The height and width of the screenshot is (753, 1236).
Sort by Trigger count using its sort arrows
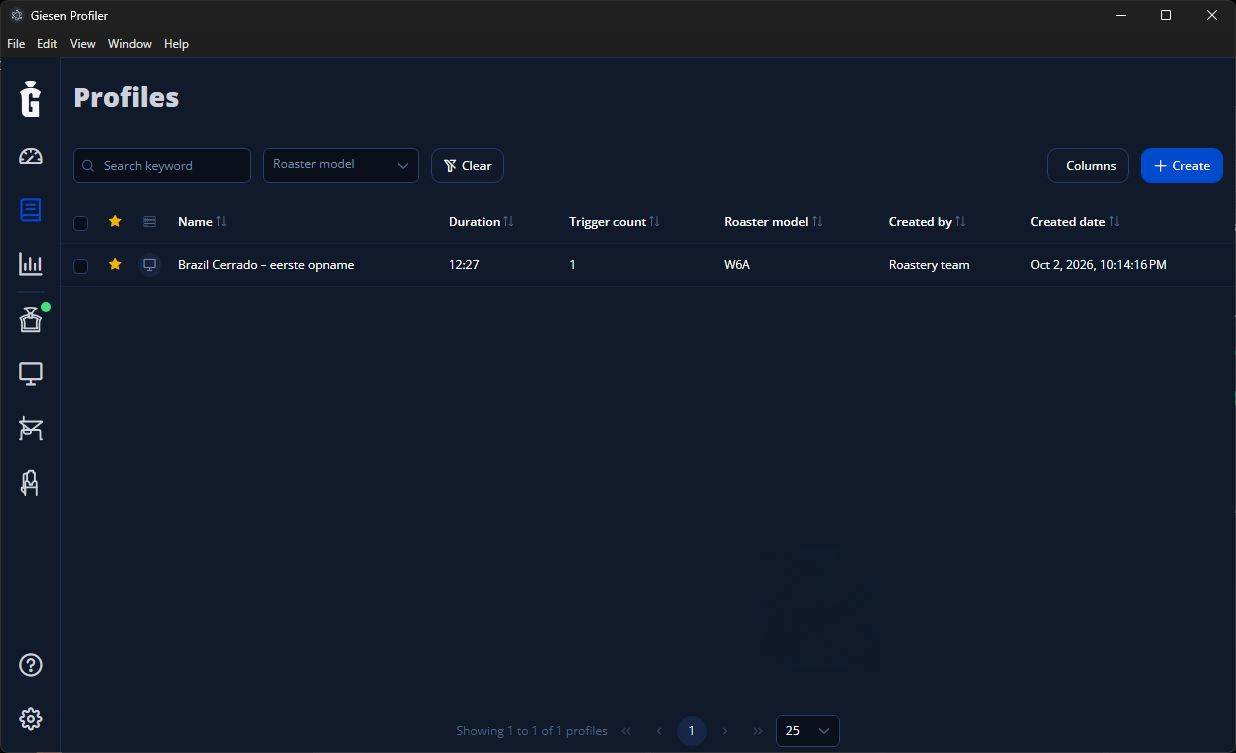(655, 221)
